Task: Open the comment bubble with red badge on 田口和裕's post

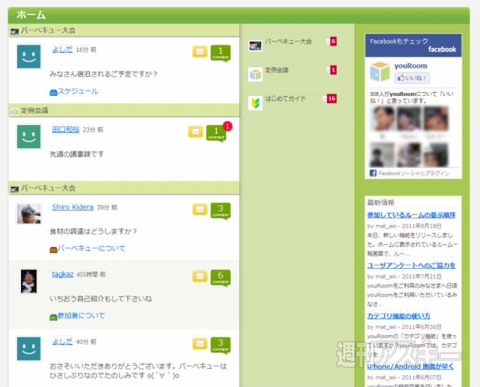Action: pyautogui.click(x=217, y=133)
